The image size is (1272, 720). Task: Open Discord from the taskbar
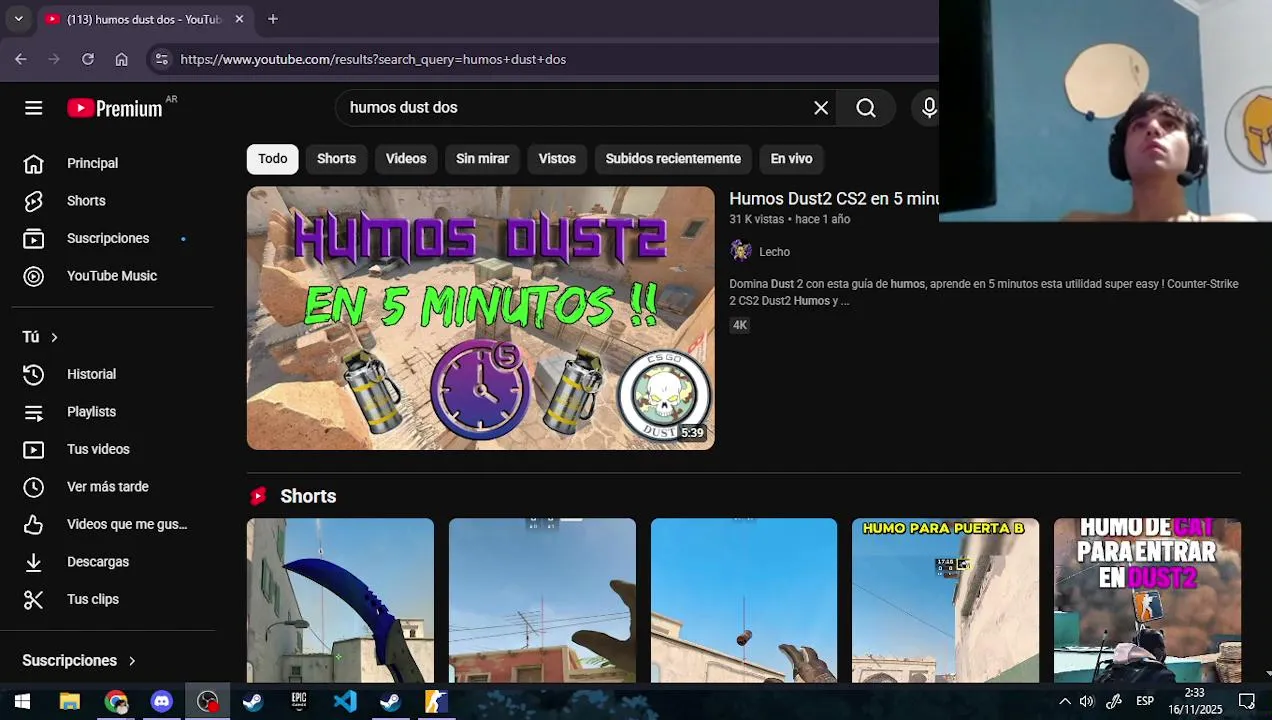tap(161, 702)
